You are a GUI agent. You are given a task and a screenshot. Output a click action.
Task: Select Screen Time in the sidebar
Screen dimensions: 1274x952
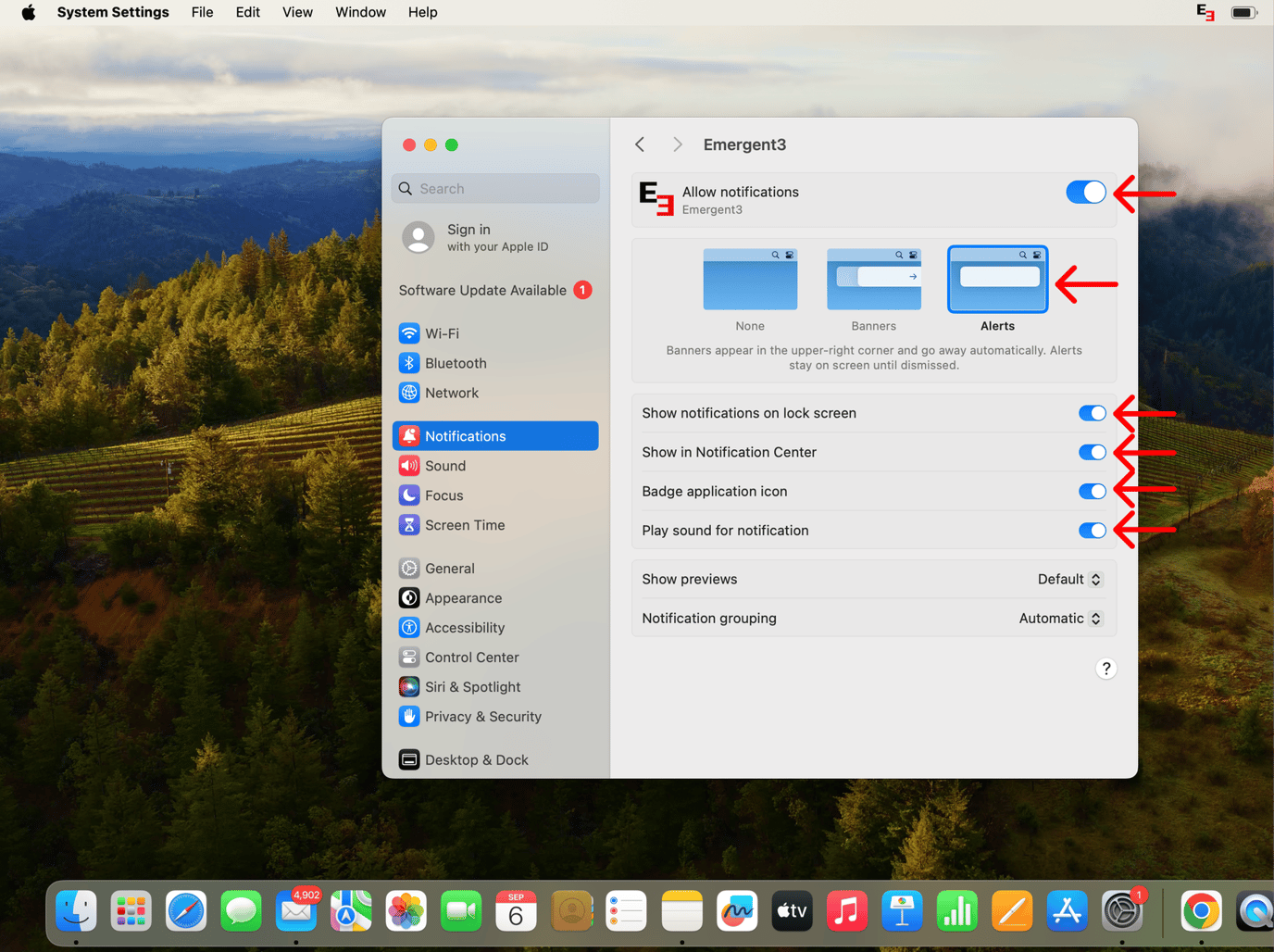pos(464,525)
